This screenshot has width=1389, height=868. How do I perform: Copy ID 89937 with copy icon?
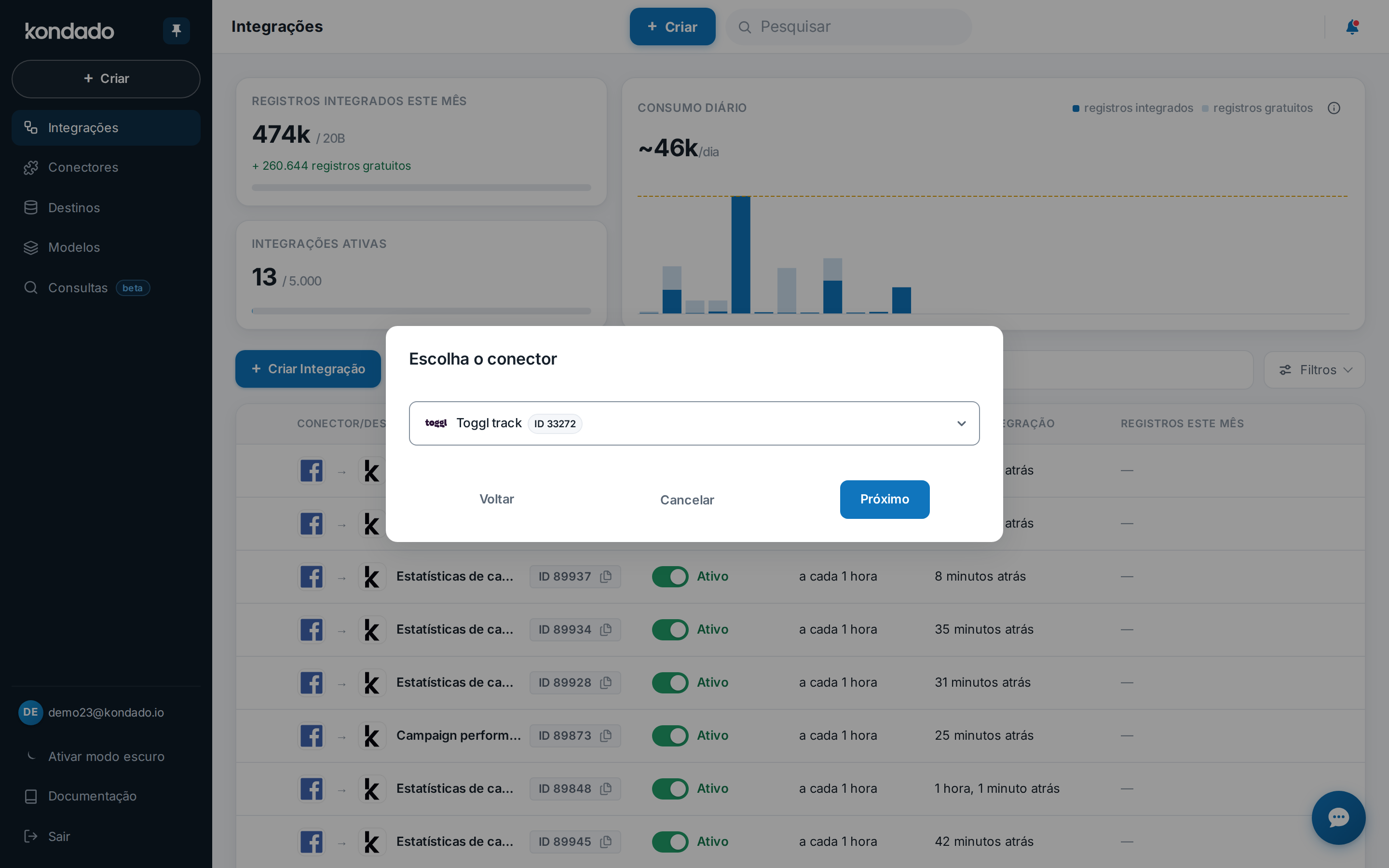tap(606, 576)
